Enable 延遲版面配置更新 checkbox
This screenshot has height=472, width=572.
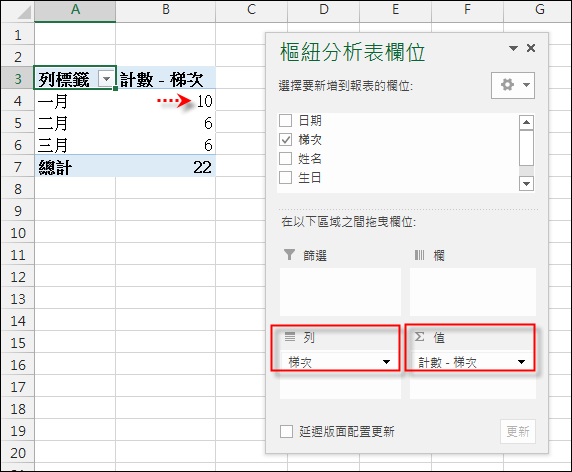click(x=286, y=431)
